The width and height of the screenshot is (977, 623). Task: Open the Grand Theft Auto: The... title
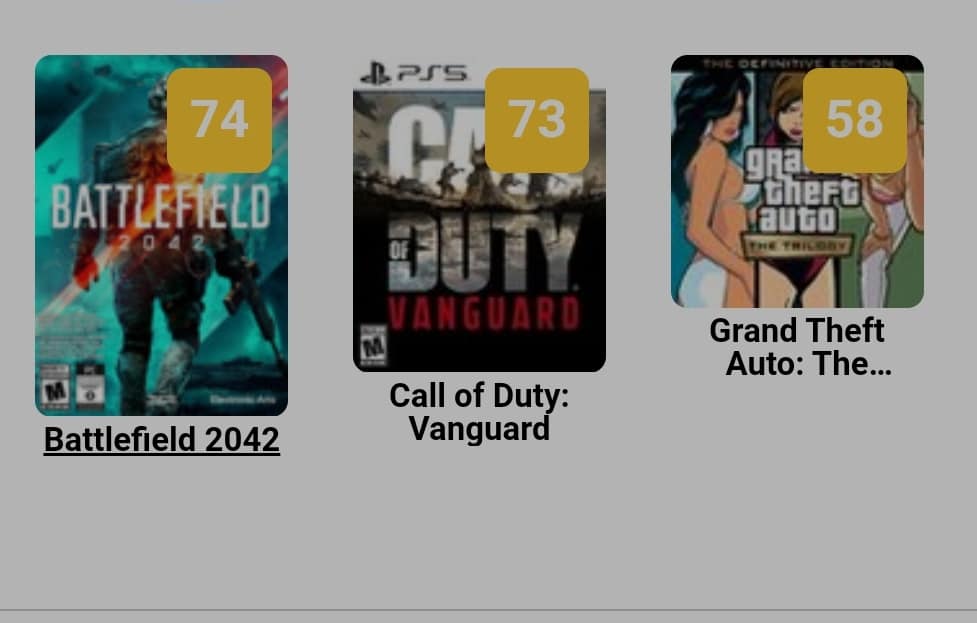click(x=800, y=347)
